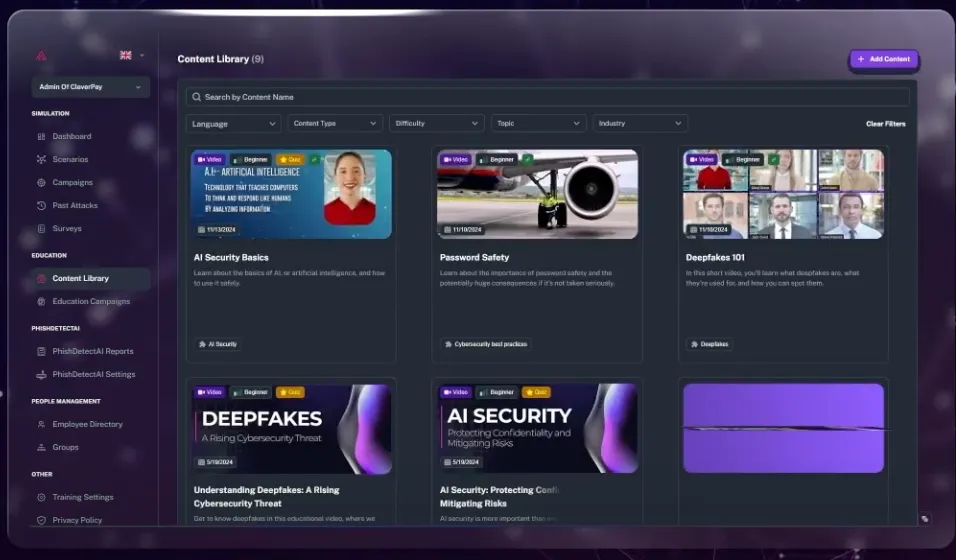Click the Privacy Policy shield icon

tap(41, 520)
